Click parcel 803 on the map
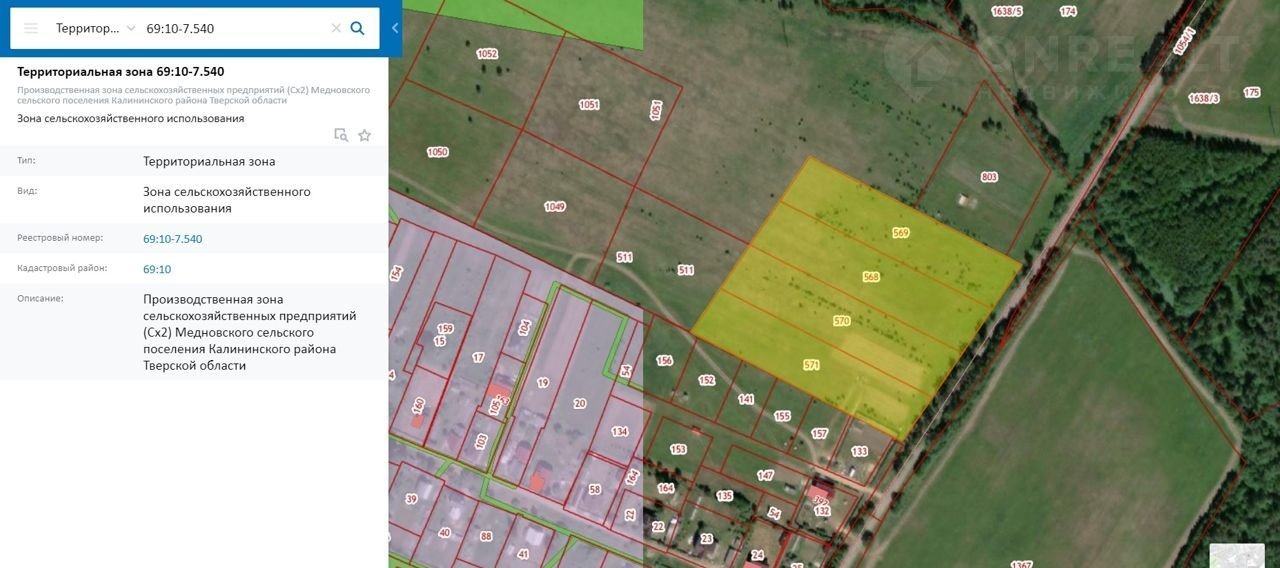Screen dimensions: 1280x568 (x=989, y=177)
